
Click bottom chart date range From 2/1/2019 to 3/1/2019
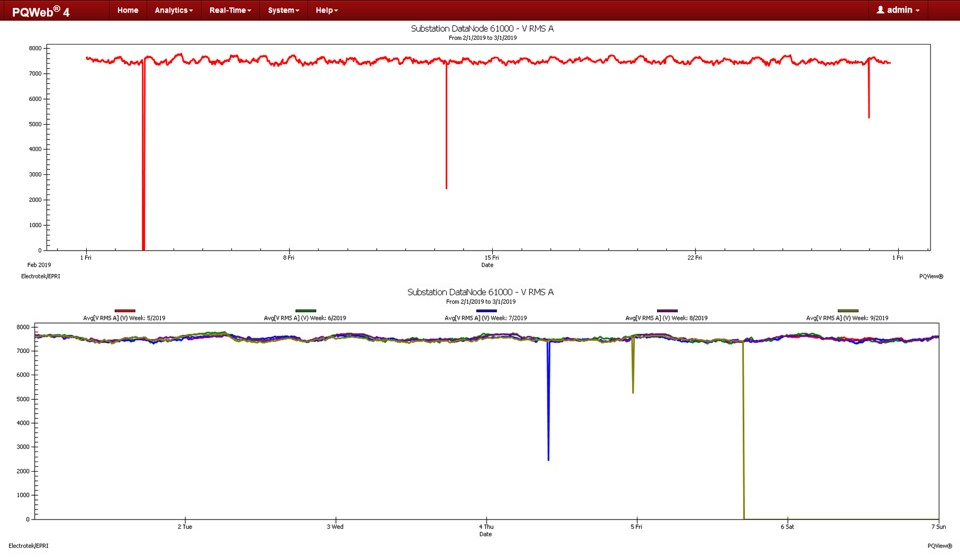(481, 301)
